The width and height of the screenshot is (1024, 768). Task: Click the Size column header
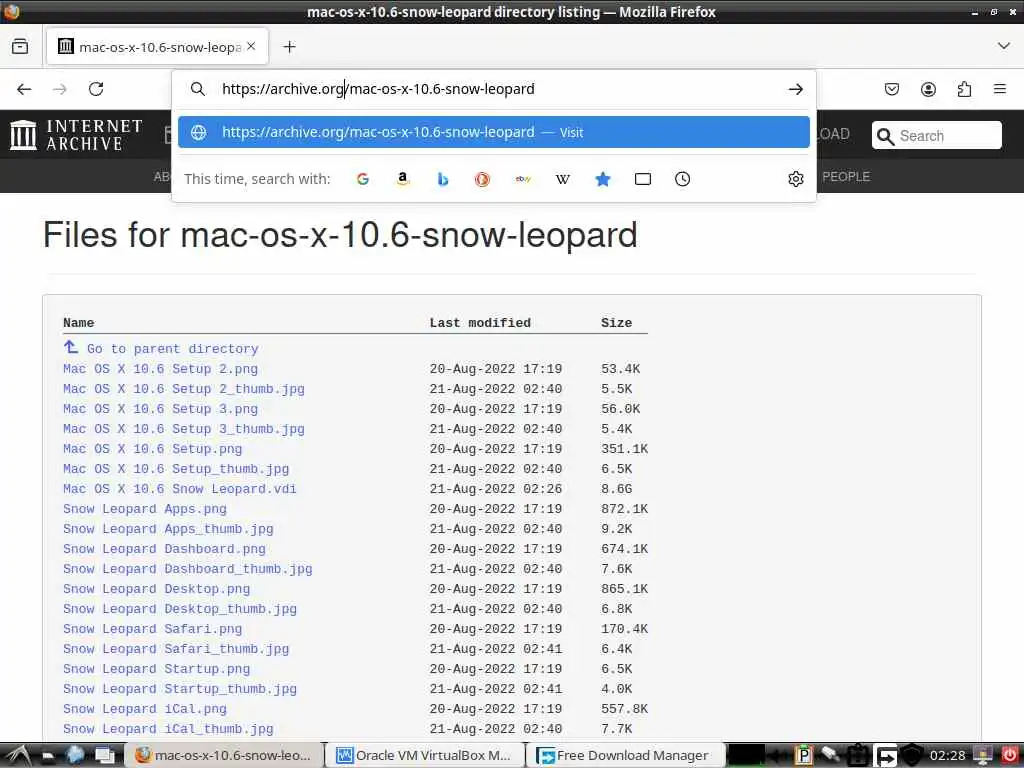(616, 323)
